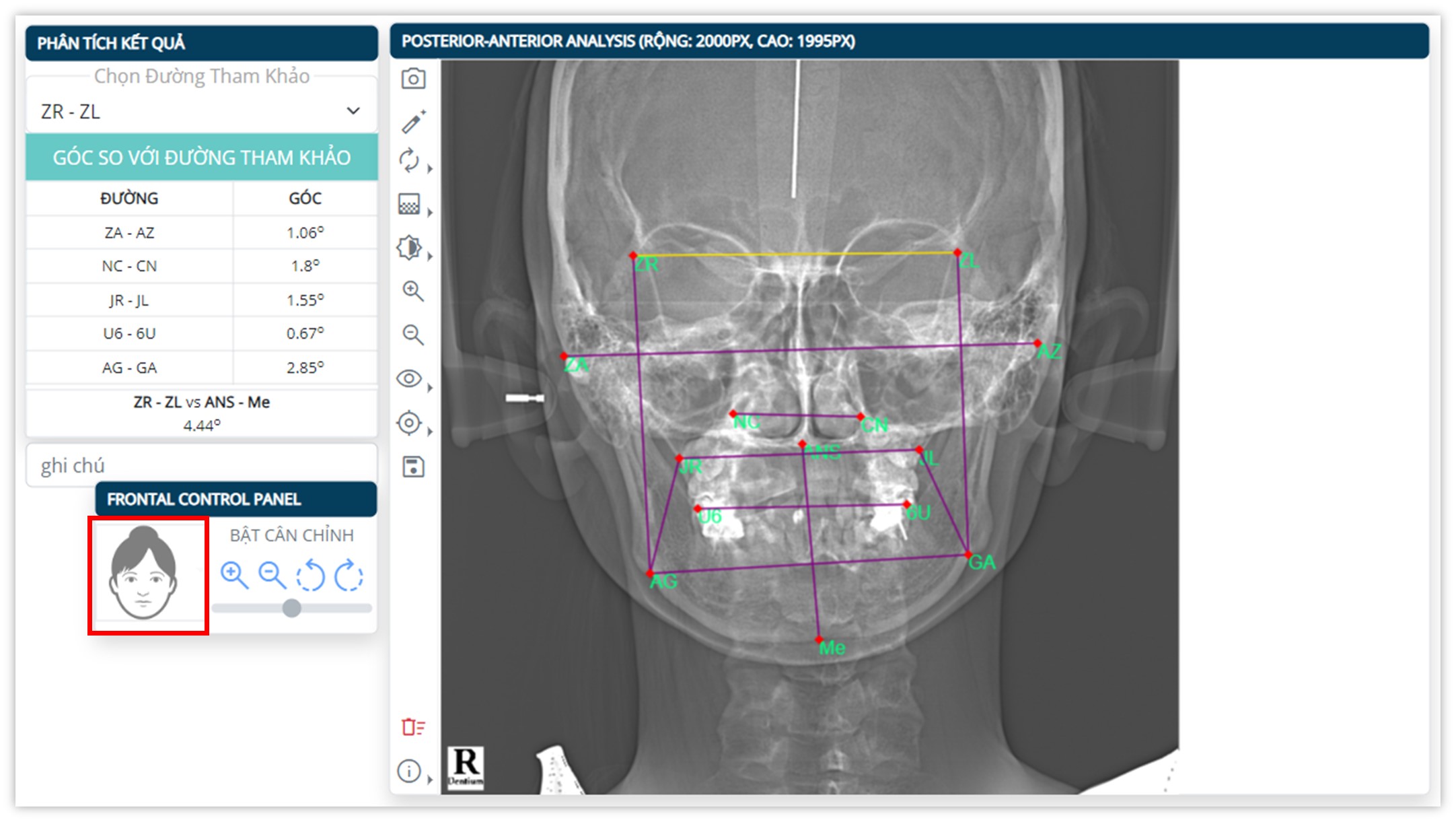The height and width of the screenshot is (822, 1456).
Task: Expand the contrast tool submenu arrow
Action: [x=430, y=256]
